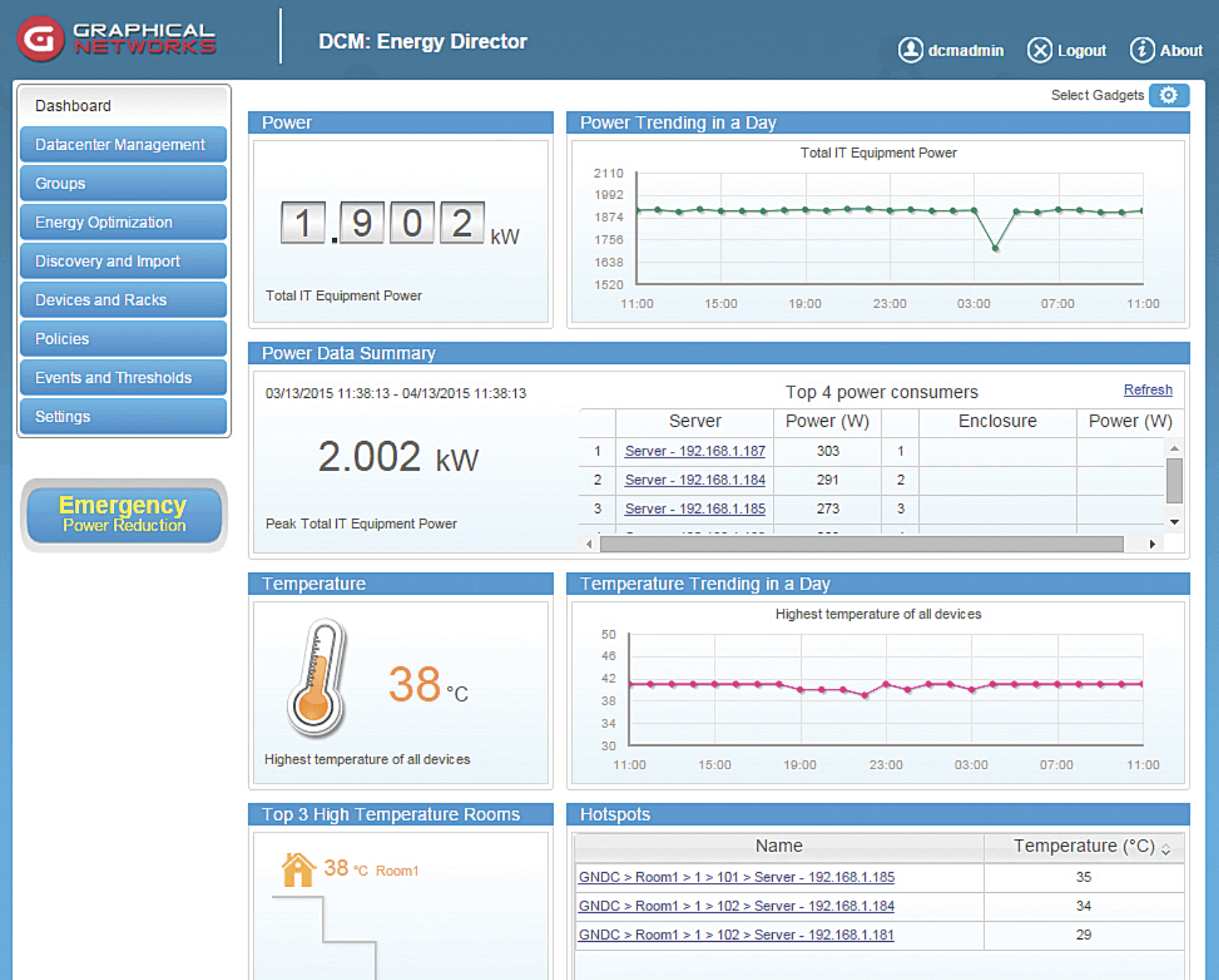The width and height of the screenshot is (1219, 980).
Task: Click the 273 power value cell
Action: (828, 509)
